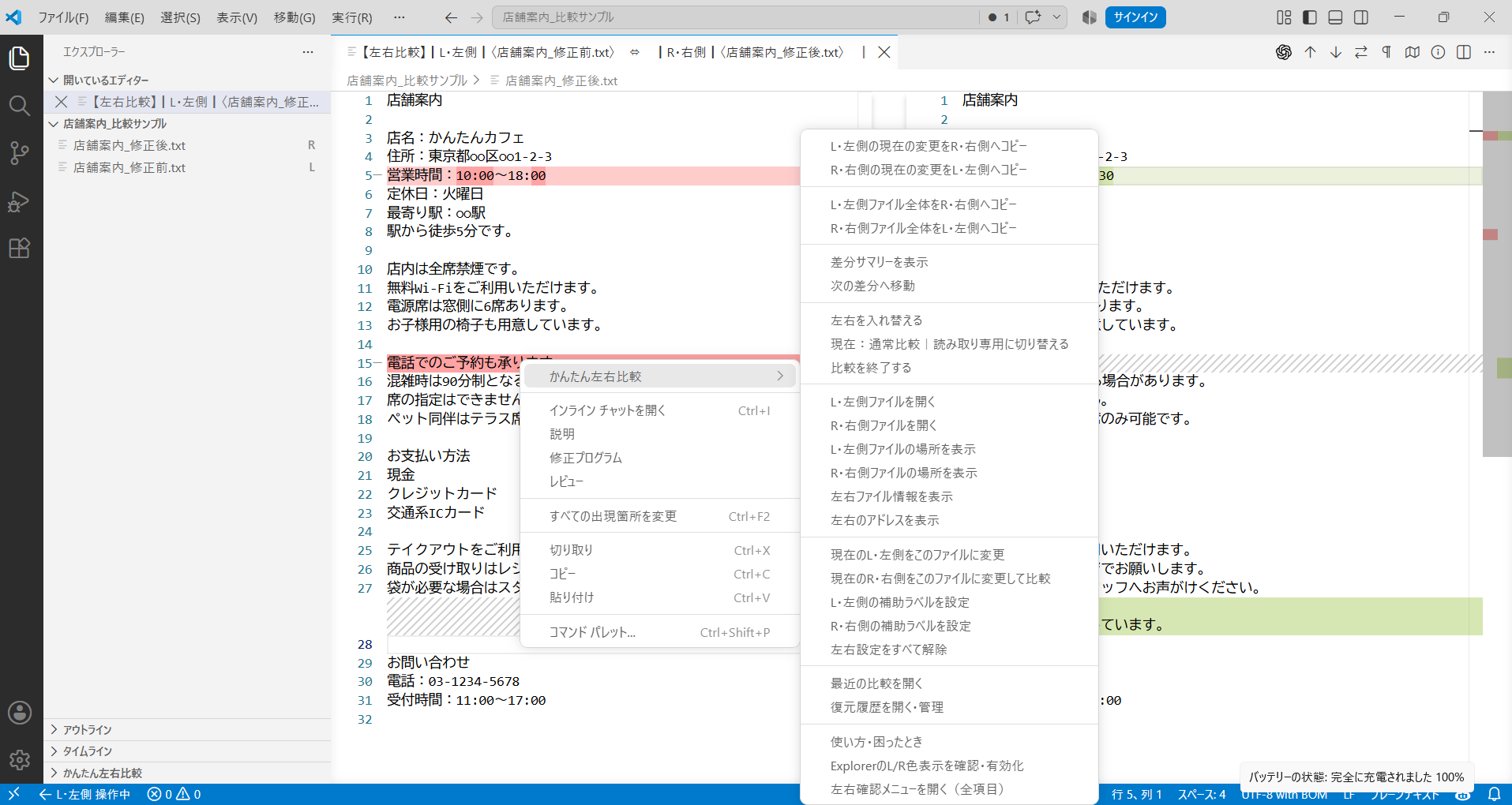The width and height of the screenshot is (1512, 805).
Task: Open chat dropdown arrow in title bar
Action: 1056,17
